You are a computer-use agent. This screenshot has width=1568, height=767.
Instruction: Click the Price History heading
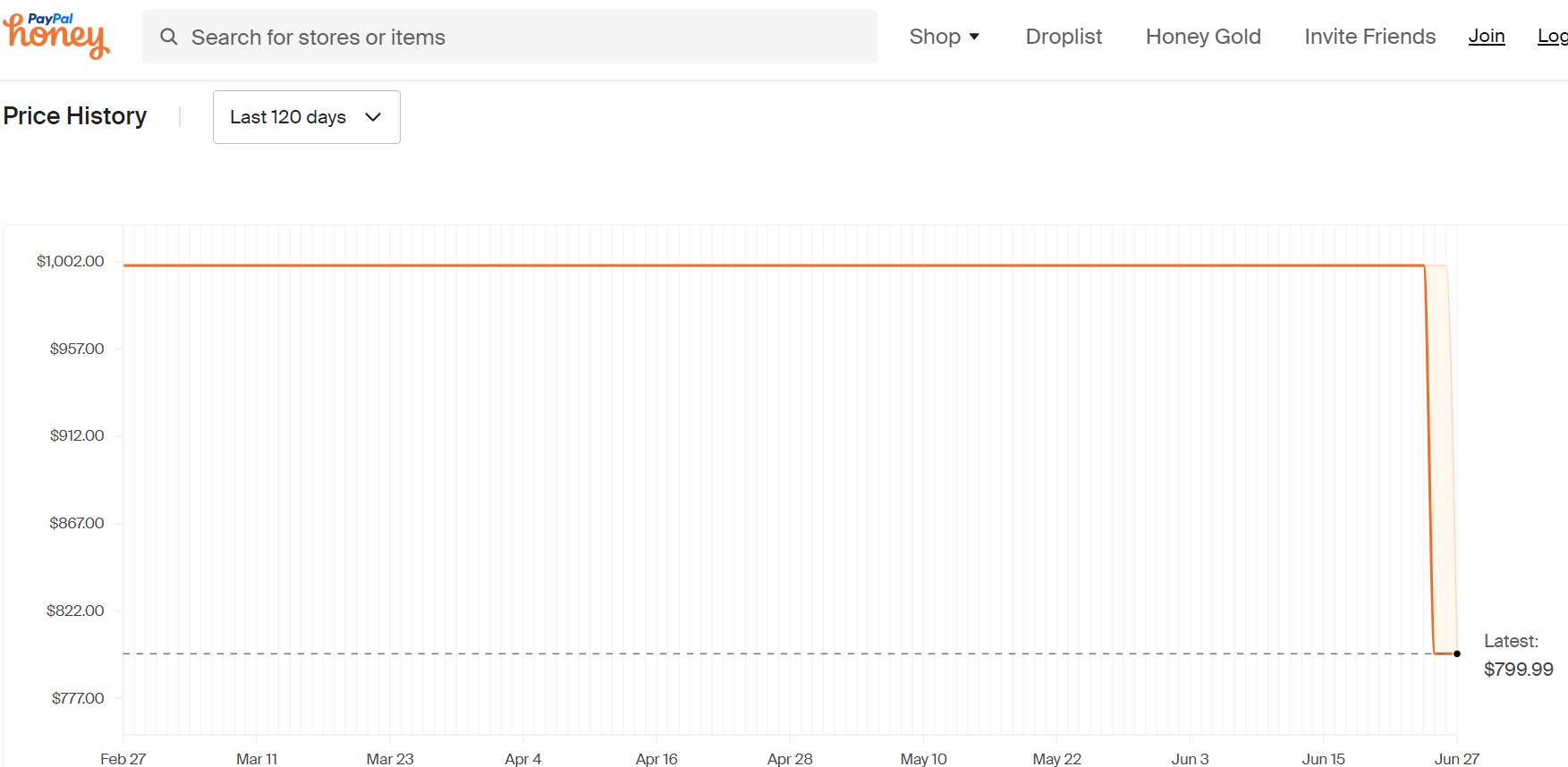click(75, 116)
